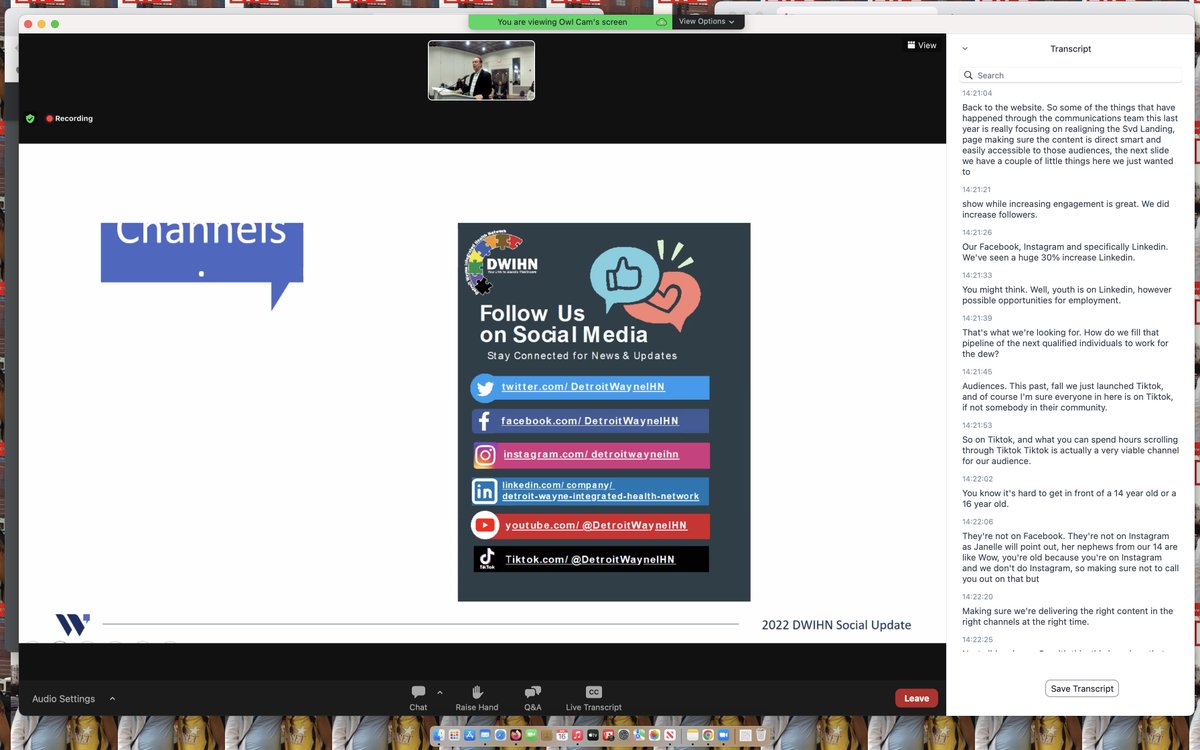Expand Audio Settings chevron menu
This screenshot has height=750, width=1200.
112,699
